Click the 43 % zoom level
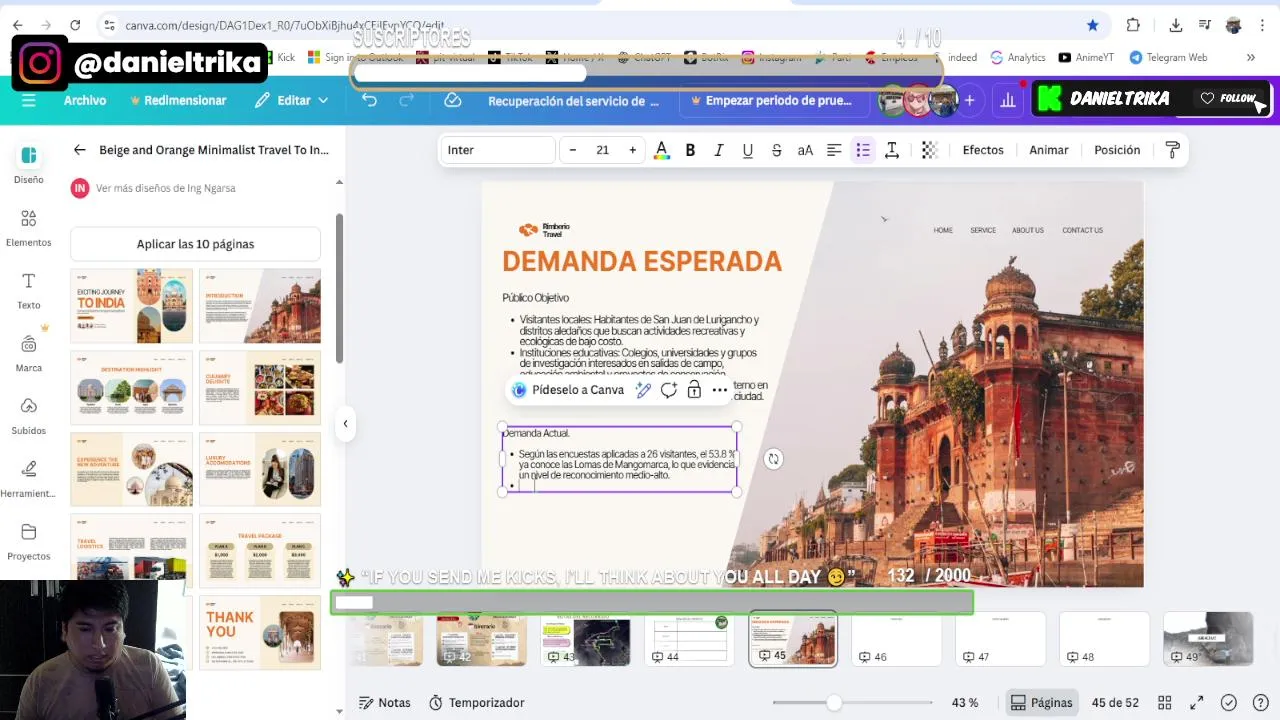Image resolution: width=1280 pixels, height=720 pixels. tap(965, 703)
